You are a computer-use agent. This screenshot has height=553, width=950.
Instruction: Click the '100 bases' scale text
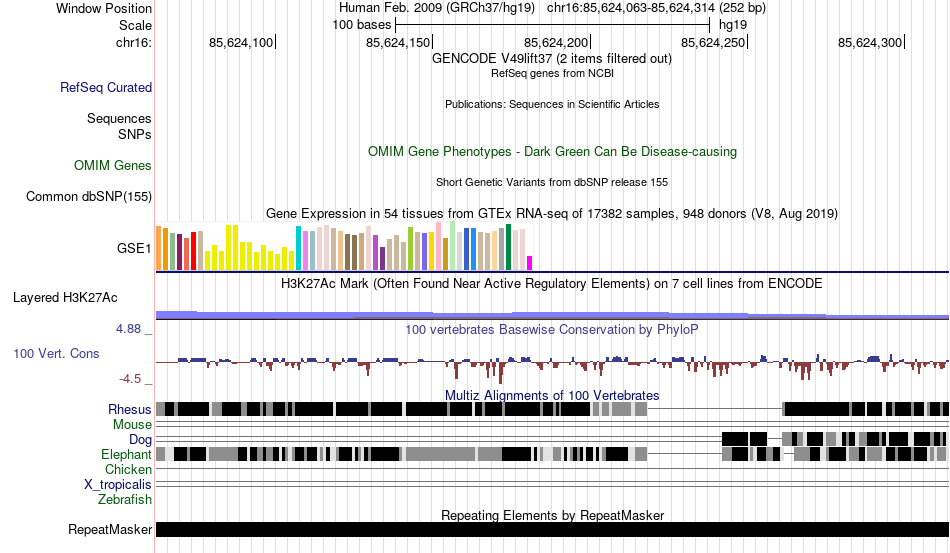click(x=362, y=25)
